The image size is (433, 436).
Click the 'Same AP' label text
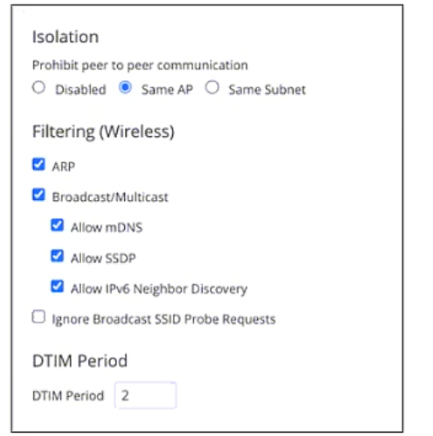point(167,90)
